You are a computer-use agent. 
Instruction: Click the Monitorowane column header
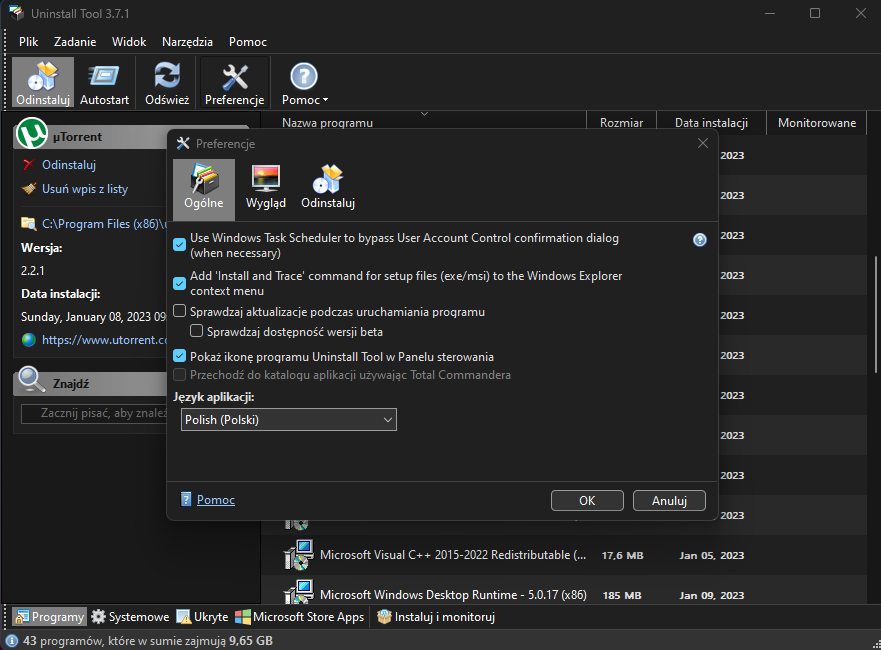tap(817, 122)
